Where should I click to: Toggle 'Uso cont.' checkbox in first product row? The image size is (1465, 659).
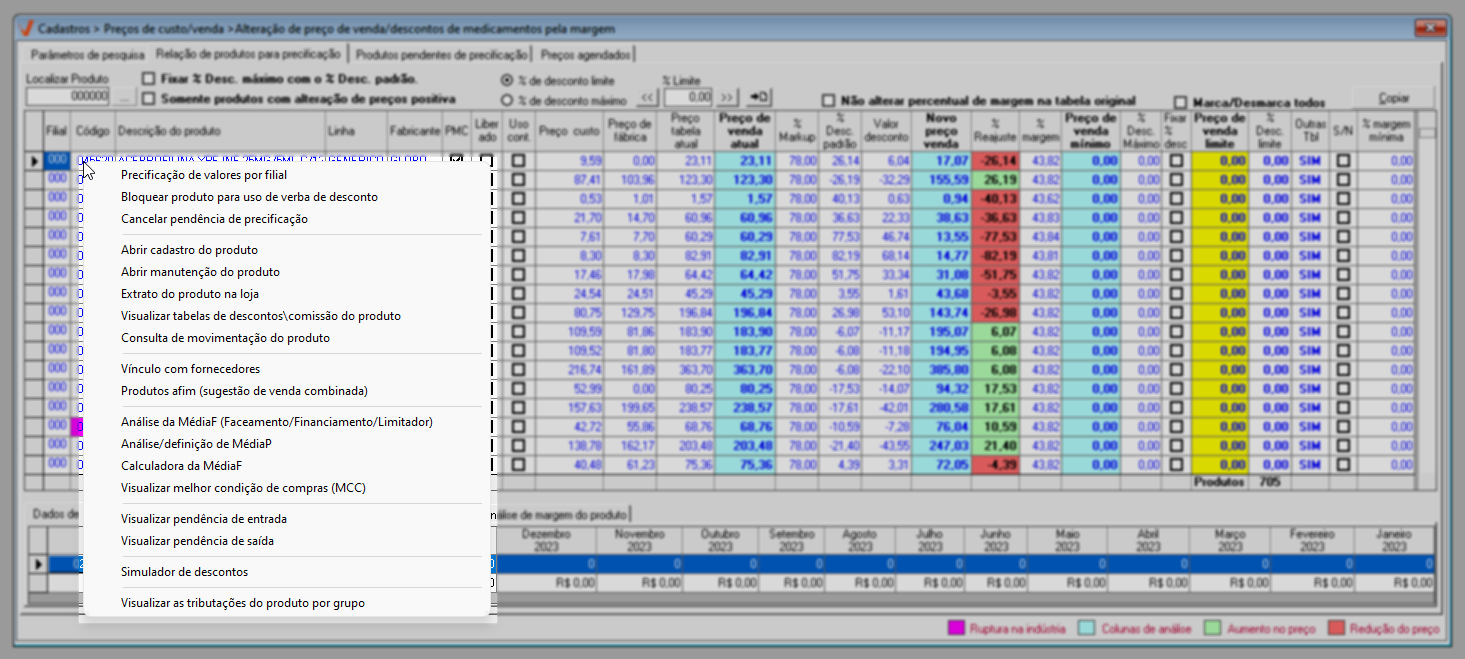point(518,160)
